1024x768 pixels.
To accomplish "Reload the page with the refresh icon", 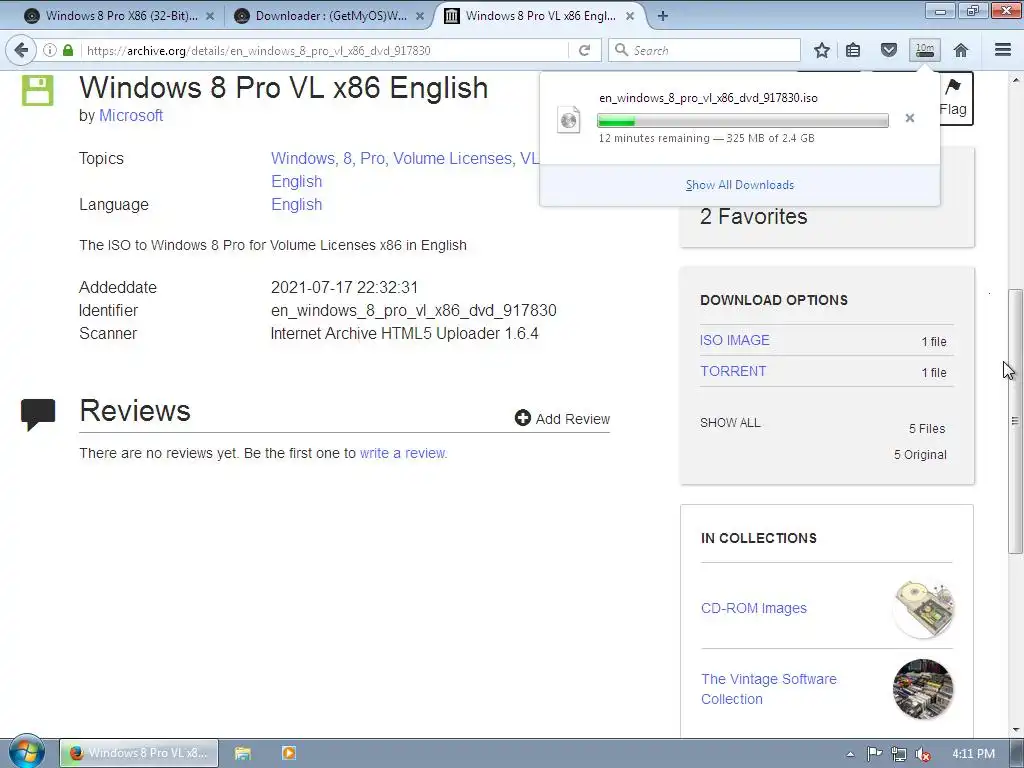I will point(584,50).
